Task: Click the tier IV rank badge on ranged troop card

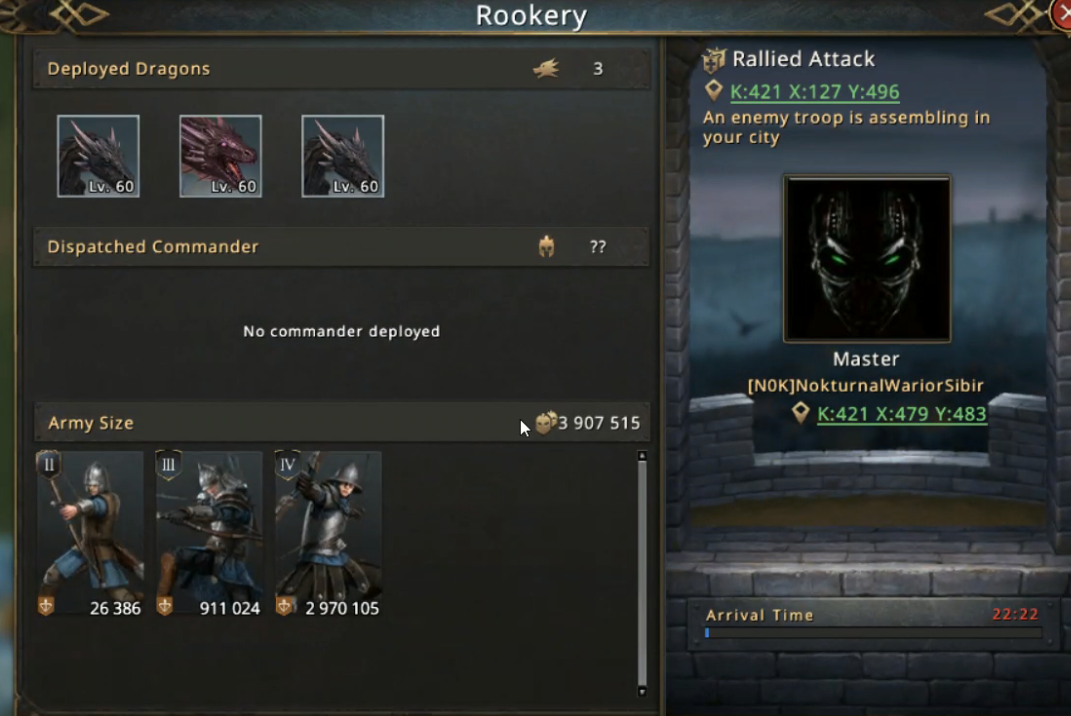Action: pyautogui.click(x=288, y=465)
